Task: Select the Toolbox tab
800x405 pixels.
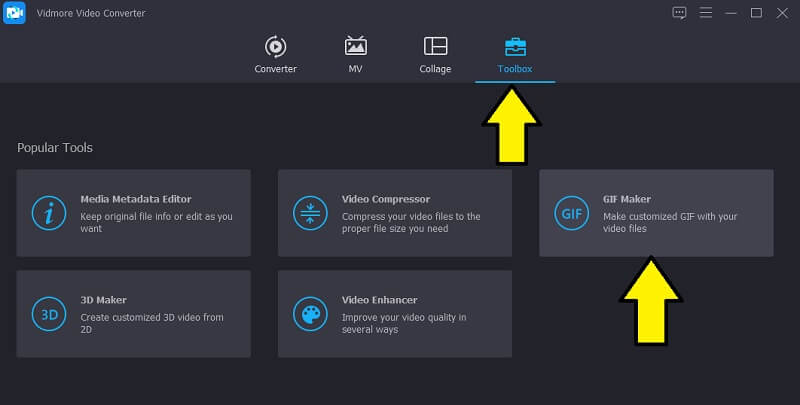Action: tap(515, 56)
